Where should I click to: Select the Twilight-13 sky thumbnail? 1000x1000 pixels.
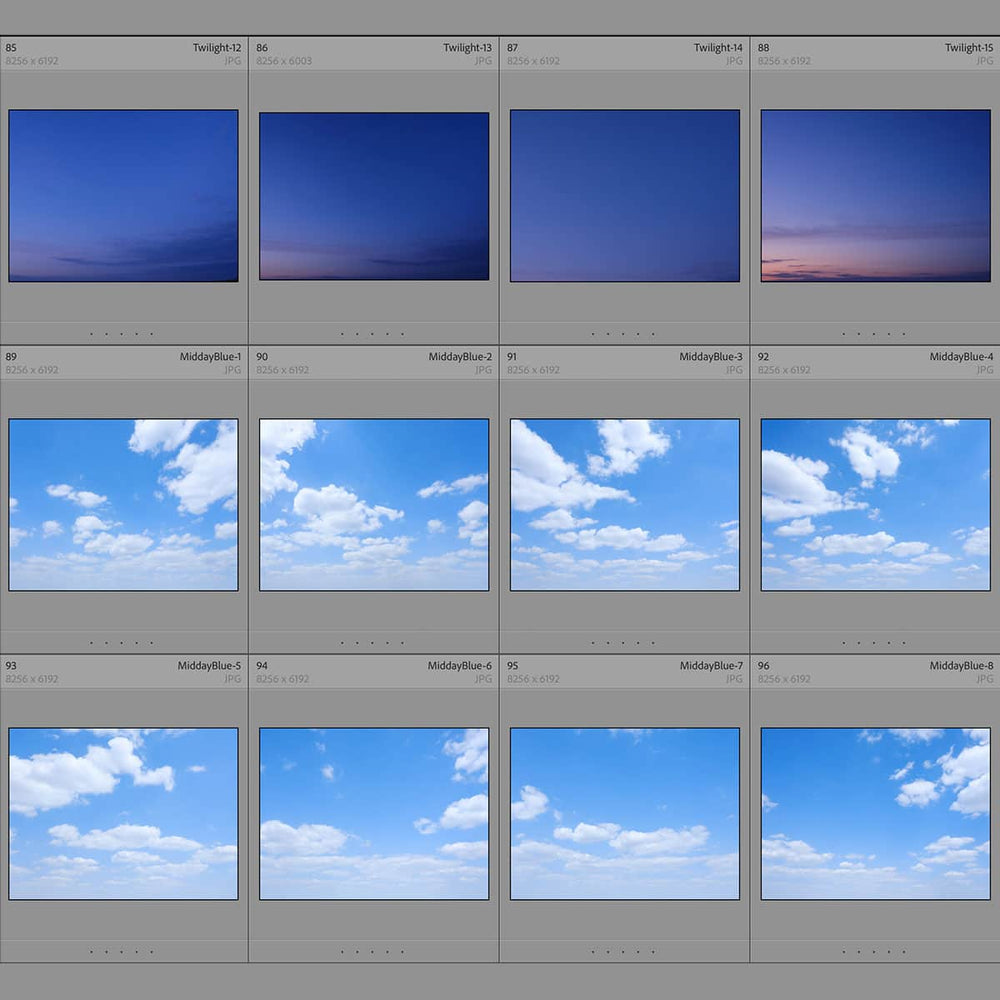pyautogui.click(x=374, y=195)
